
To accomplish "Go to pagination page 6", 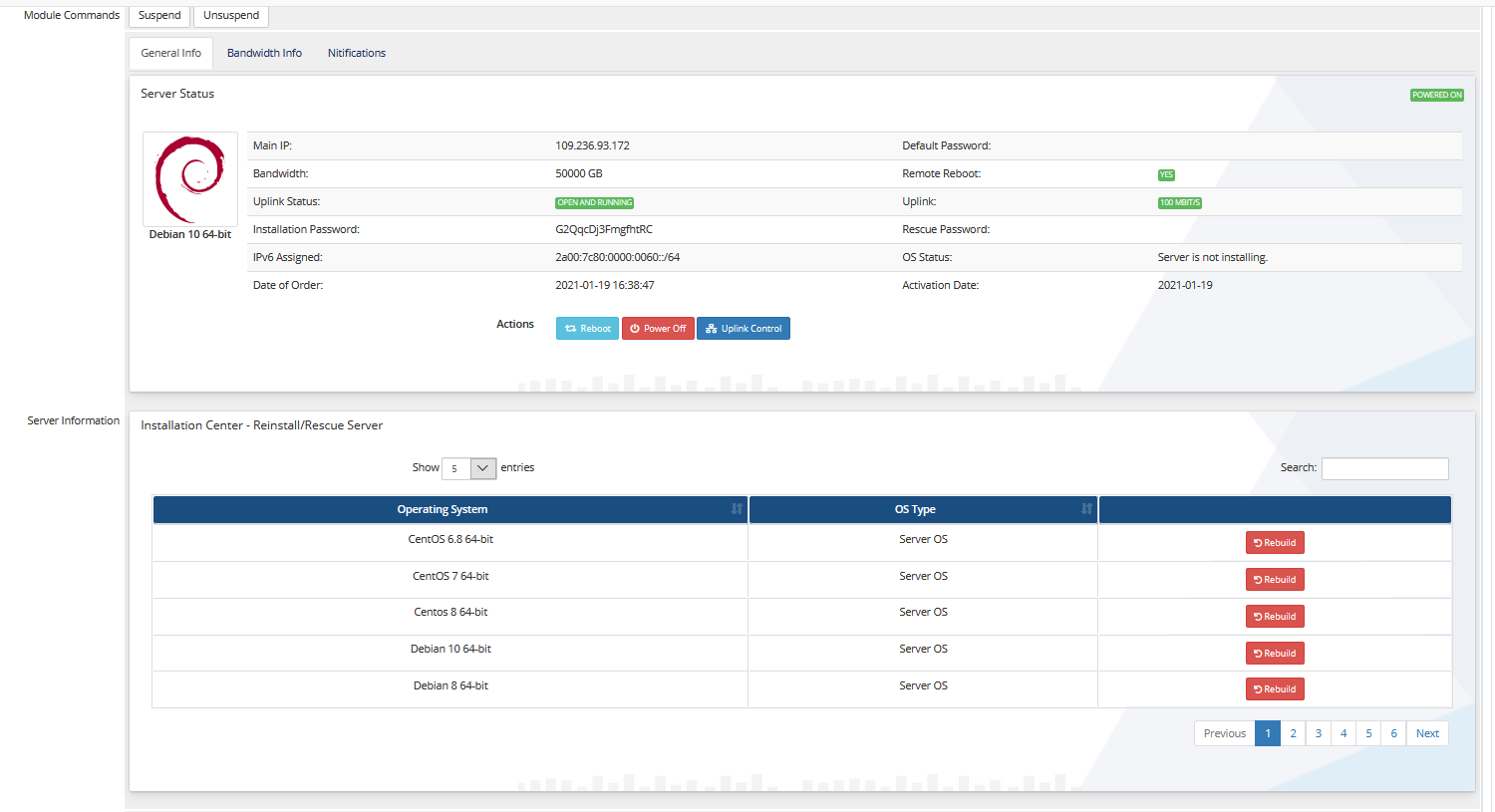I will (1393, 733).
